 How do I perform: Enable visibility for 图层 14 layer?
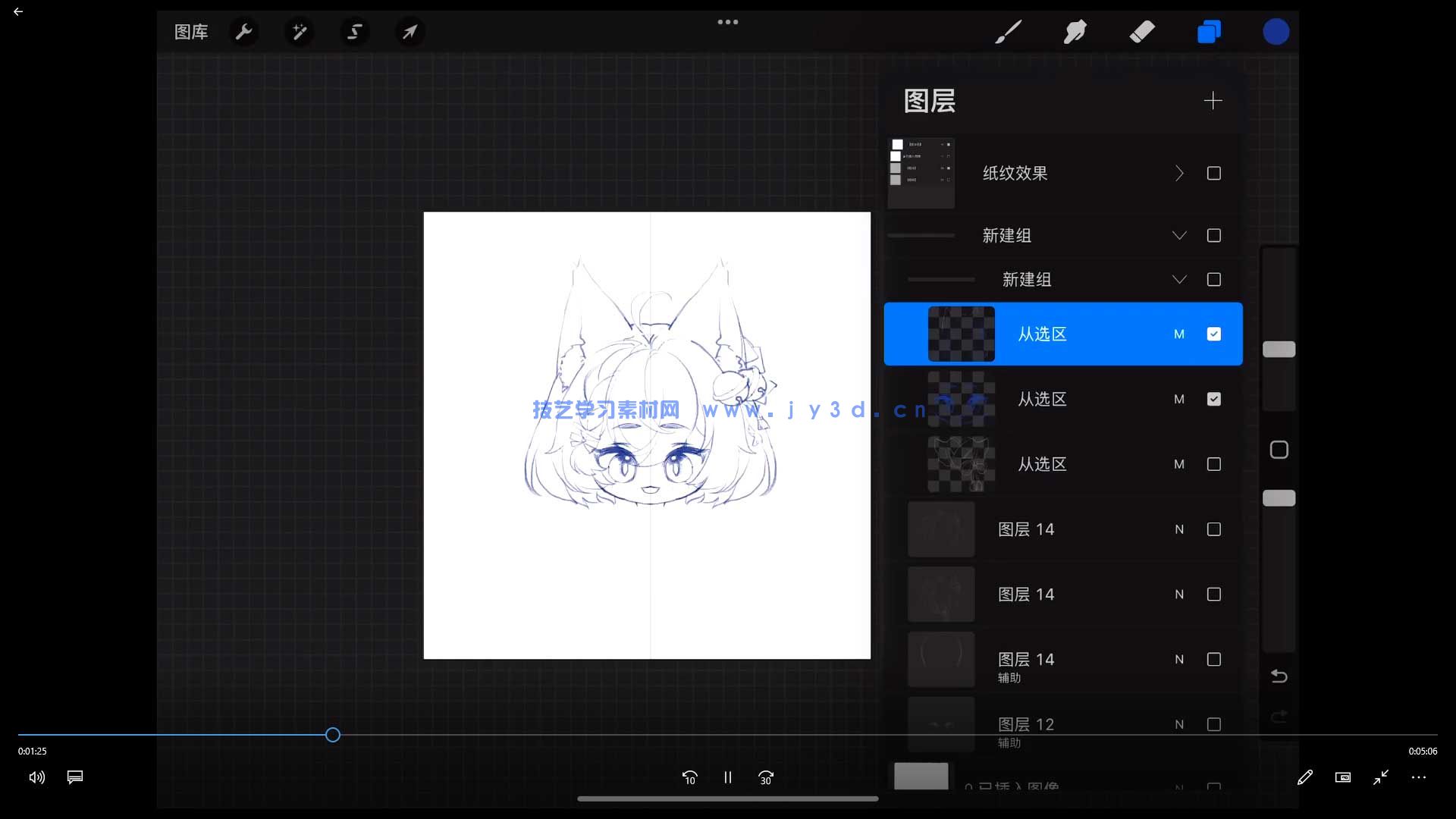[x=1214, y=529]
